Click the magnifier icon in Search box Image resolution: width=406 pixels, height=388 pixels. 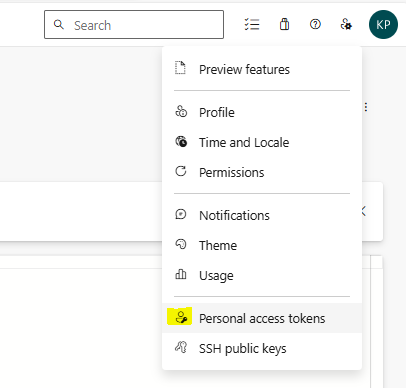59,24
